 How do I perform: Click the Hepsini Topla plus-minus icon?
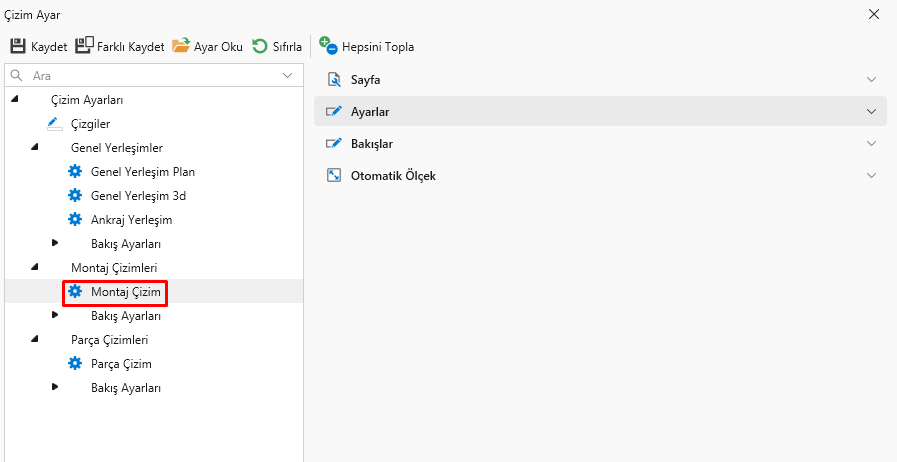pyautogui.click(x=328, y=45)
